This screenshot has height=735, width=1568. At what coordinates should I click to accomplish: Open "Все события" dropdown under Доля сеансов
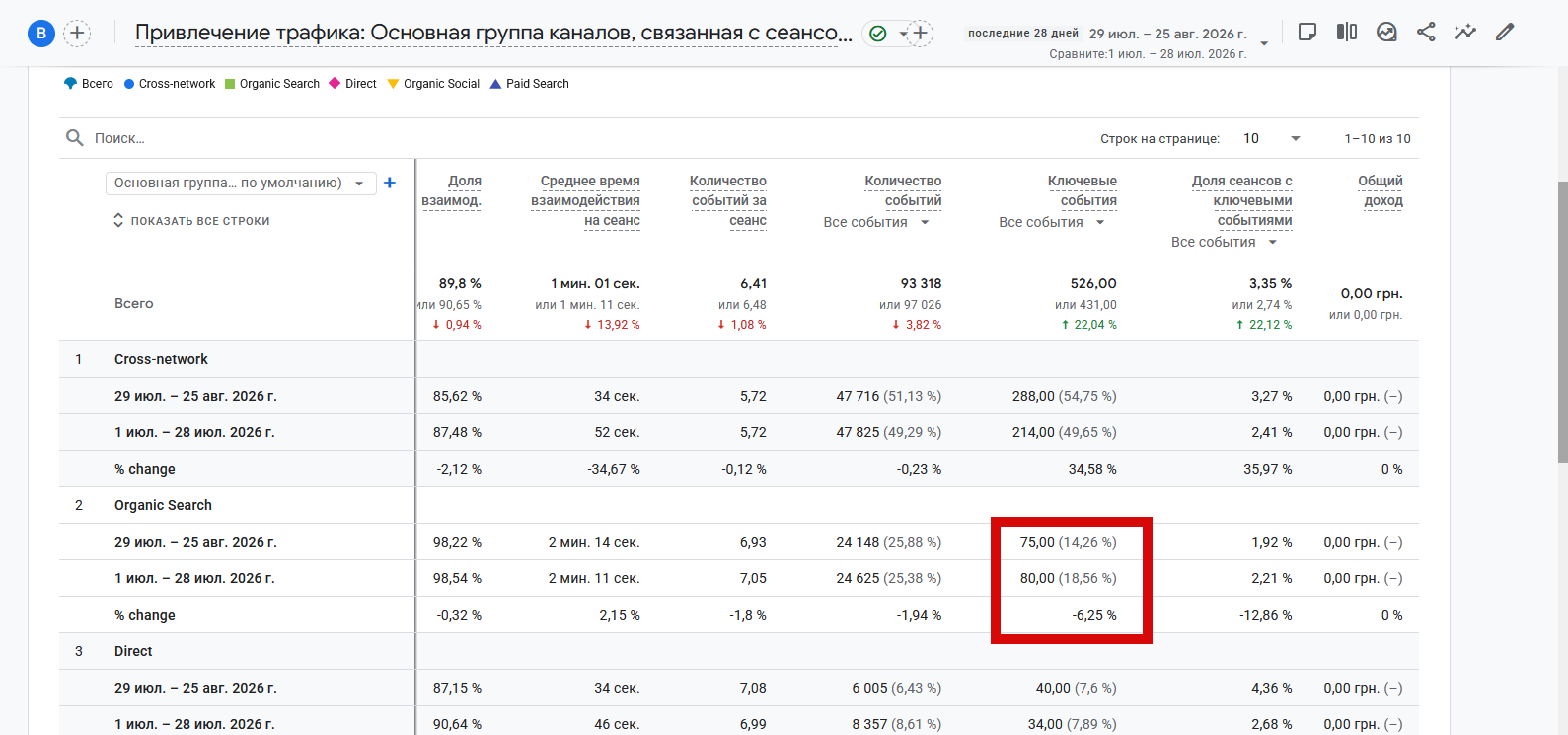(1225, 242)
